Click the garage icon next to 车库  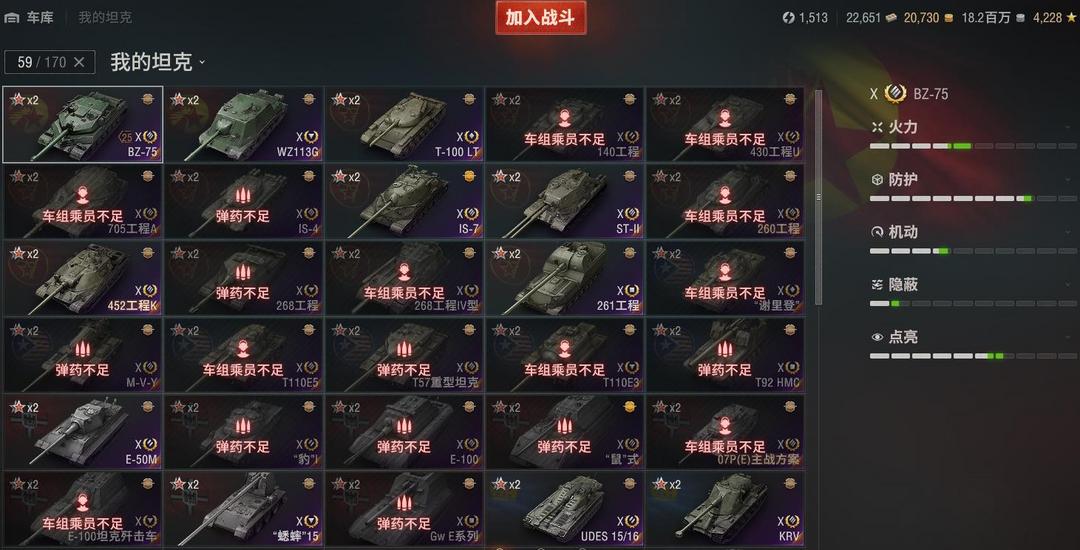point(12,18)
